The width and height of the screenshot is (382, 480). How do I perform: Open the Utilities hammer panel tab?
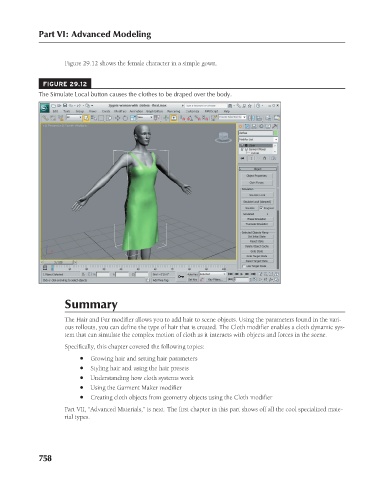click(275, 126)
